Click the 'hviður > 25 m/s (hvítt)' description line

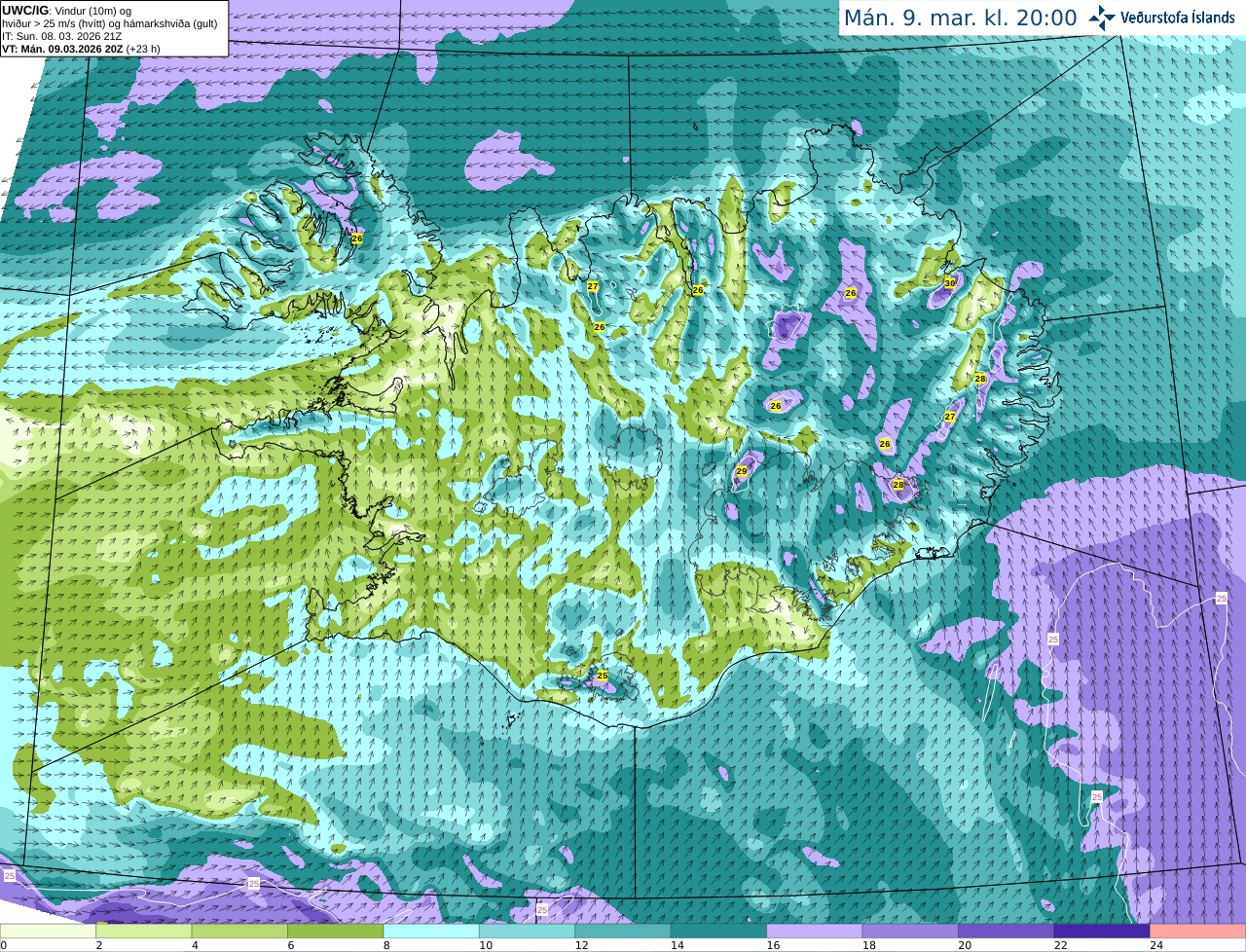click(109, 23)
